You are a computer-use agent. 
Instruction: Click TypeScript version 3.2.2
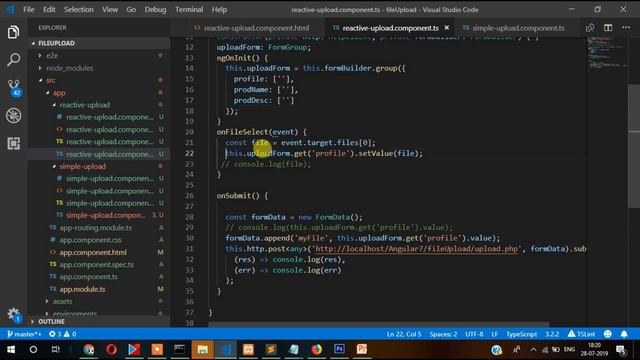(x=552, y=334)
